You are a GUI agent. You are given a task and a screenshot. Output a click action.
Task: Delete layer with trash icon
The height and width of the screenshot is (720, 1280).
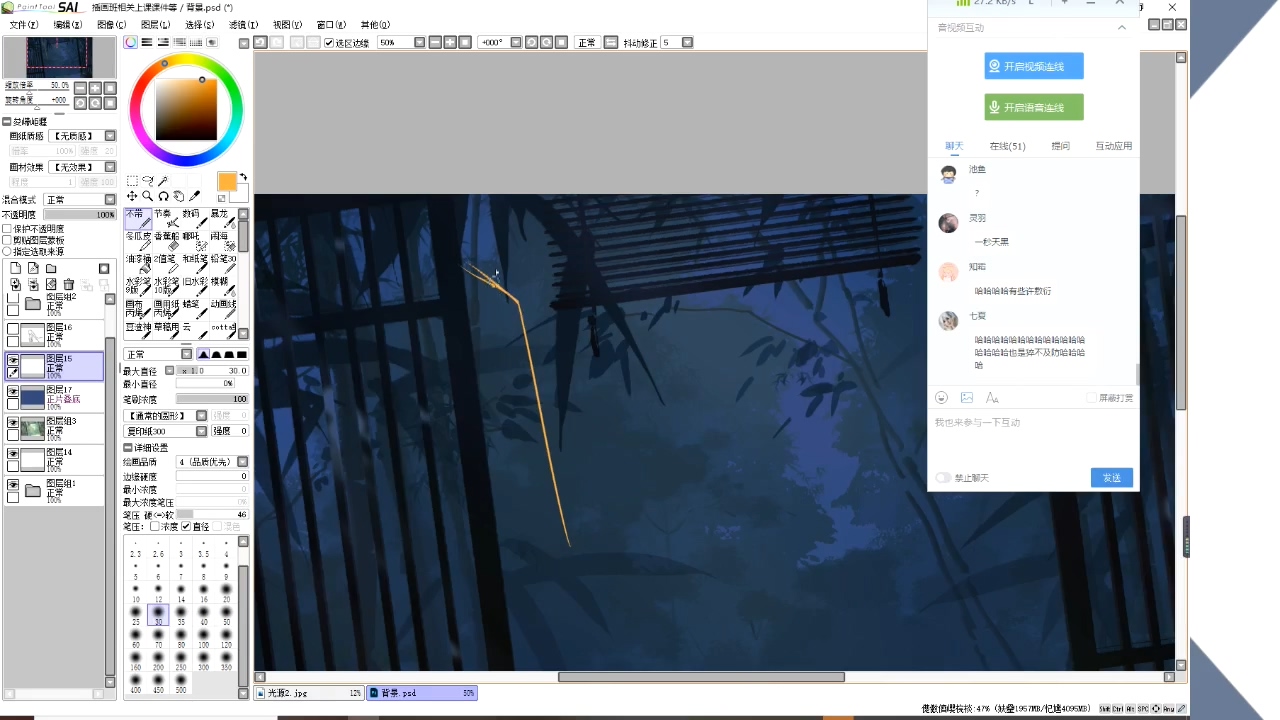click(68, 285)
